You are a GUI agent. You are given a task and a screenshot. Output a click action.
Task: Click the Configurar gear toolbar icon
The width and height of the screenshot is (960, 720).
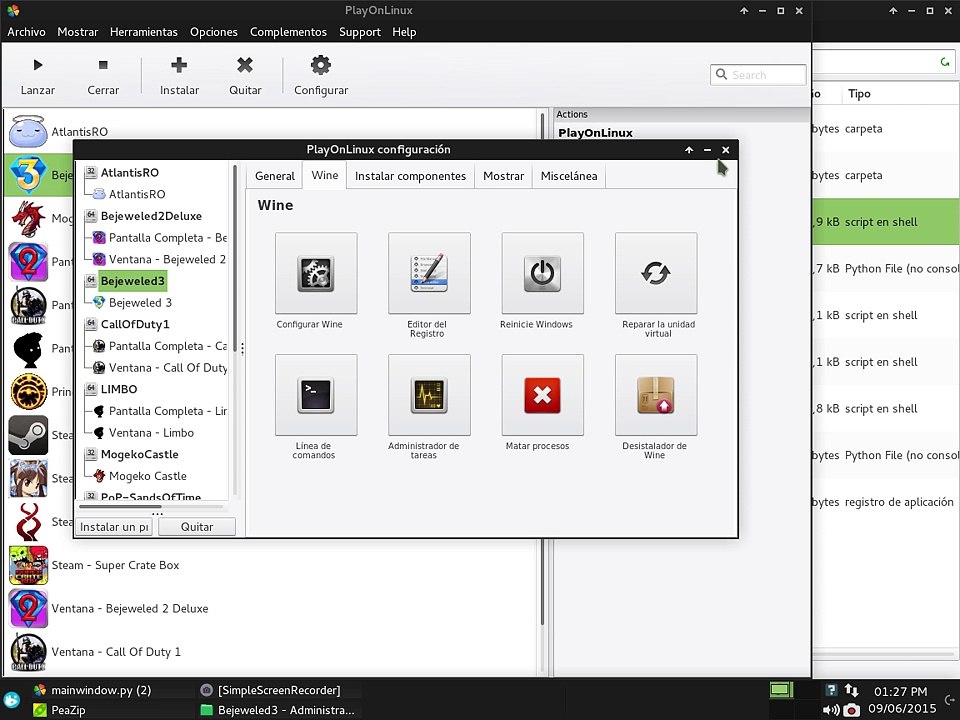coord(321,64)
